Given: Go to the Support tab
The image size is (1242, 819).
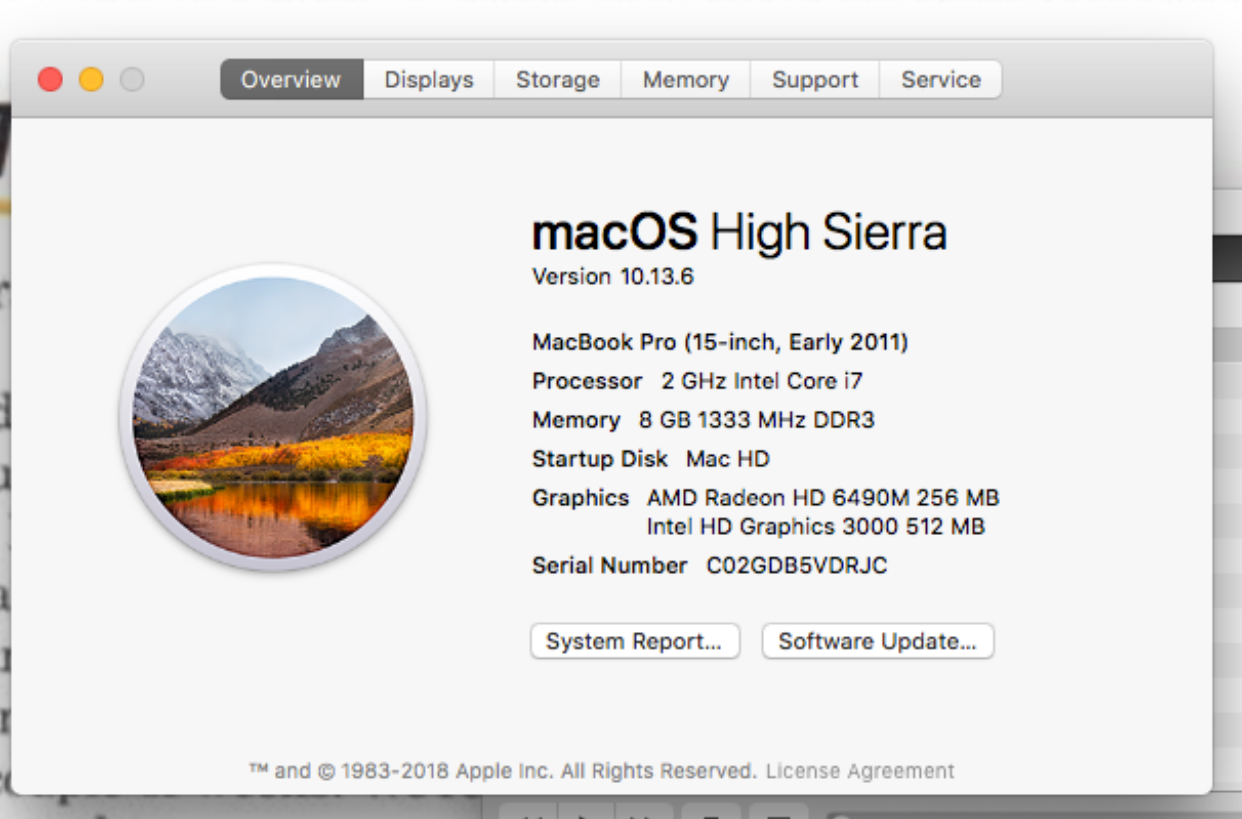Looking at the screenshot, I should click(815, 80).
